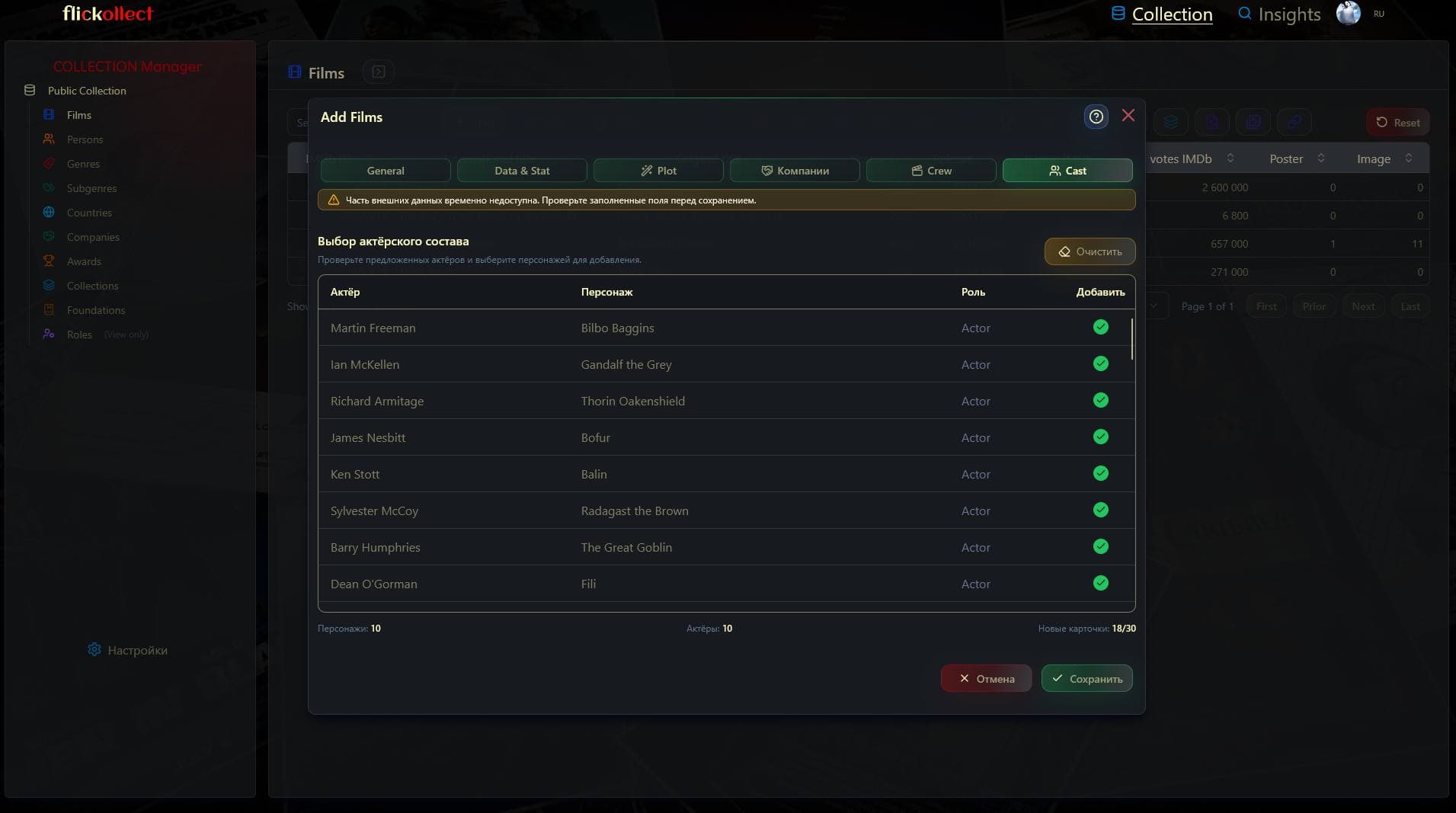This screenshot has height=813, width=1456.
Task: Open the help icon in Add Films dialog
Action: tap(1096, 117)
